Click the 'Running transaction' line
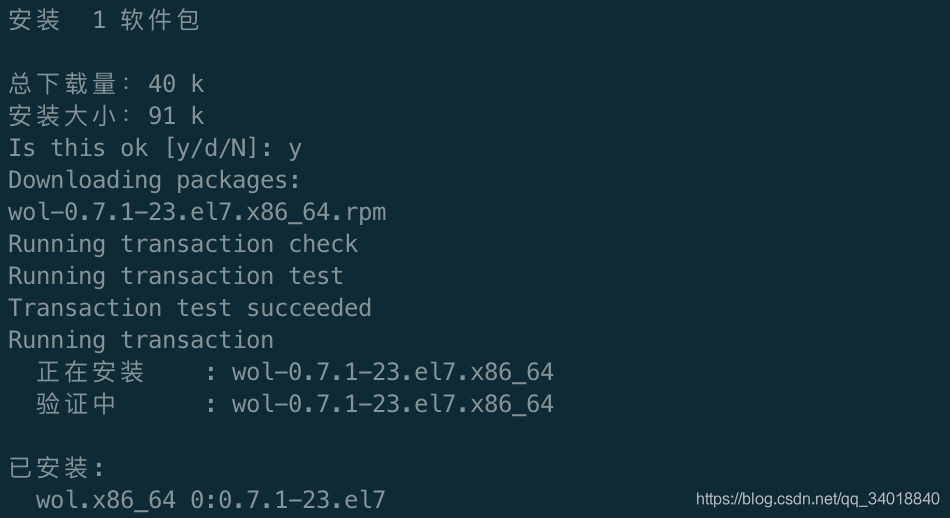The width and height of the screenshot is (950, 518). coord(141,340)
